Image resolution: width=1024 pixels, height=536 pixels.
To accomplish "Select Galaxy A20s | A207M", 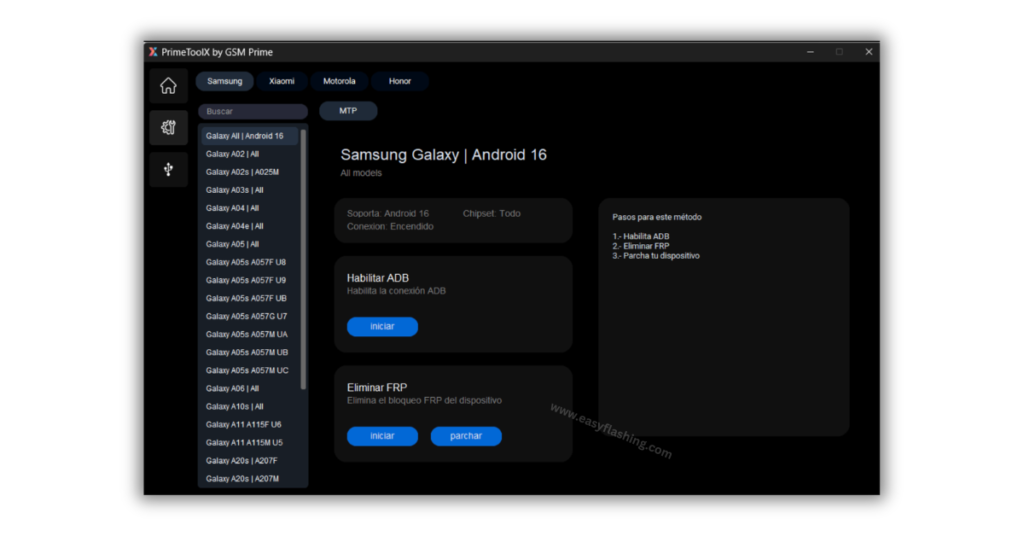I will point(249,479).
